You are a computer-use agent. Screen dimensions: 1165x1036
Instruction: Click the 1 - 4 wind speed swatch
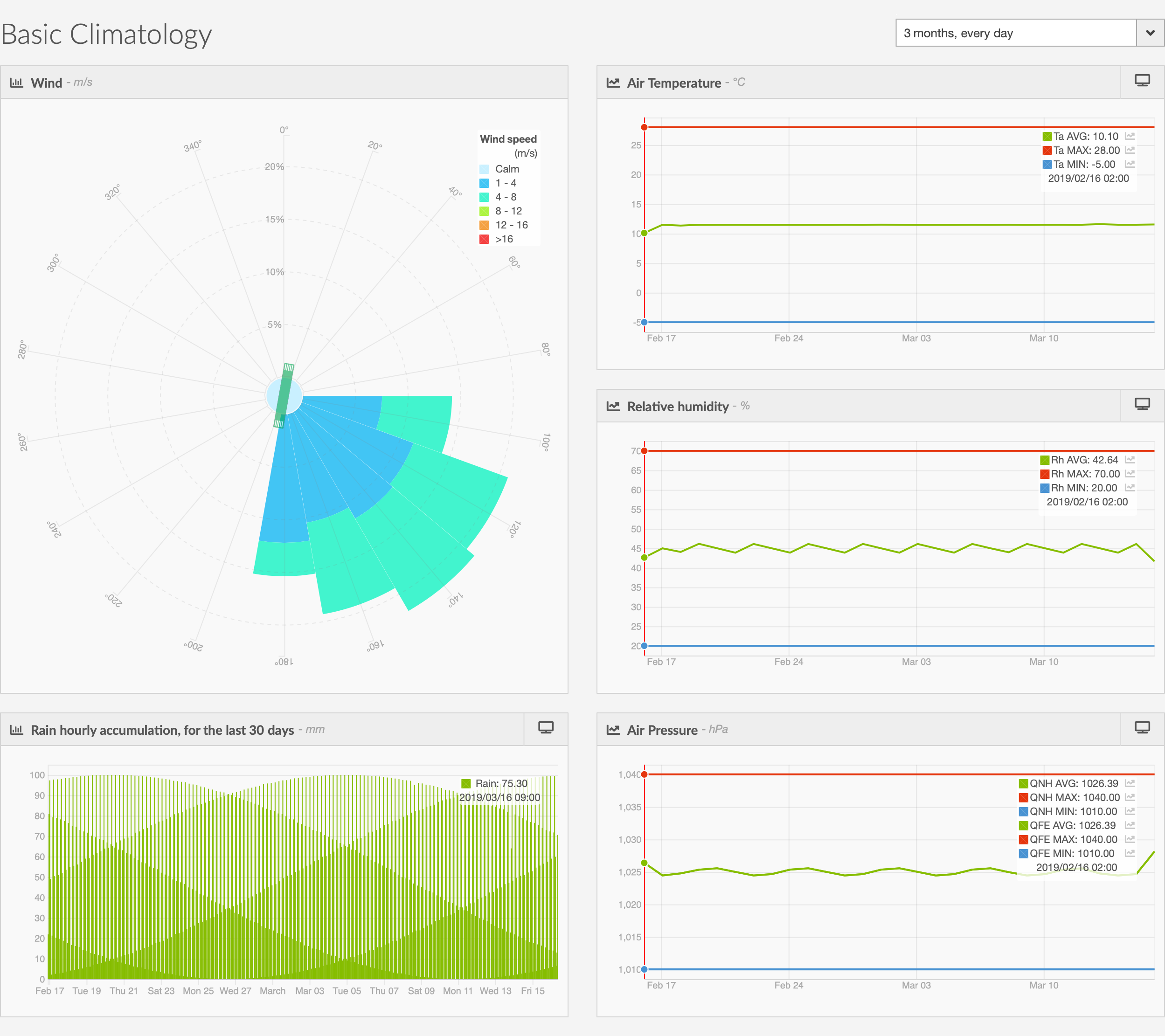pos(484,183)
